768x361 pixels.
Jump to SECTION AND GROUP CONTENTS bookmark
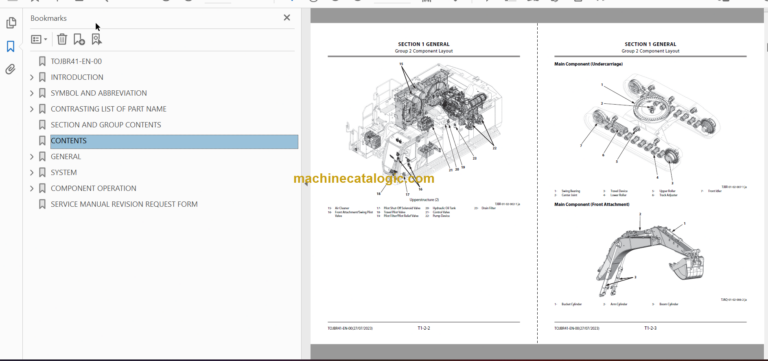[106, 125]
